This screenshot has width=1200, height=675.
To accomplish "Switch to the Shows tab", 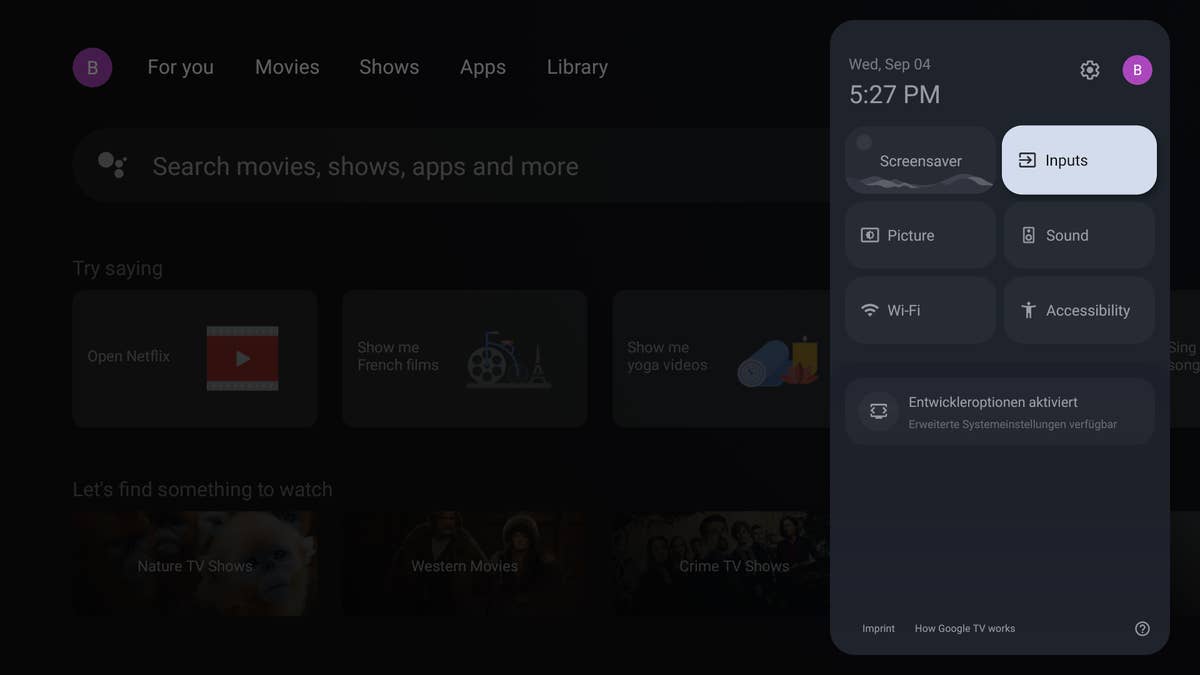I will point(389,67).
